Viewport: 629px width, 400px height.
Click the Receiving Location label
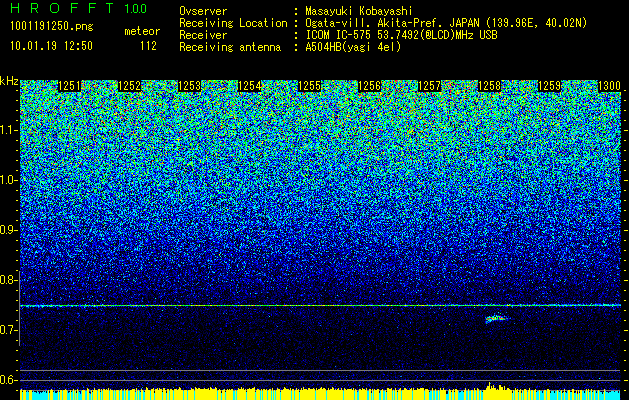click(x=233, y=23)
